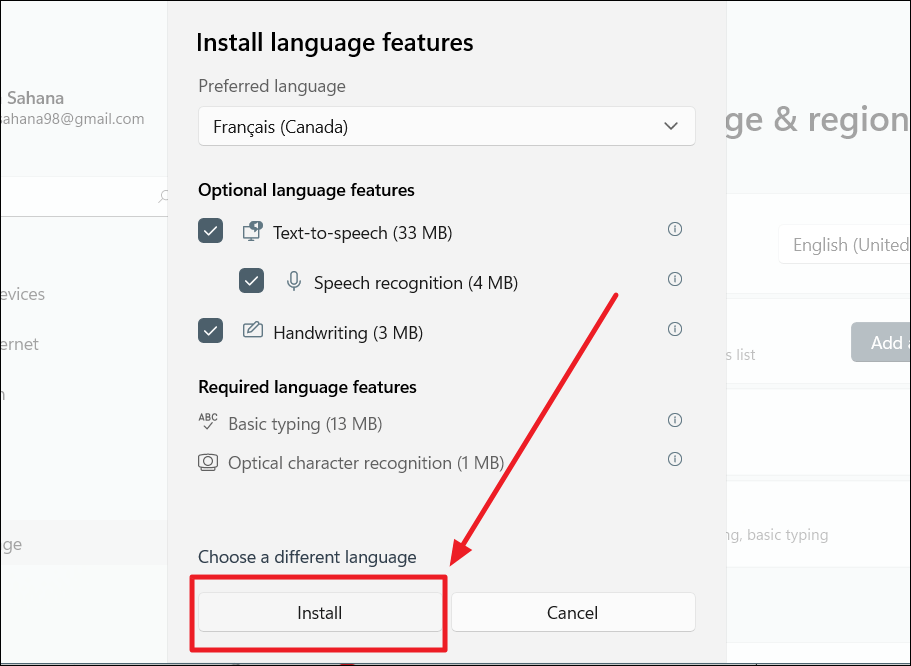The width and height of the screenshot is (911, 666).
Task: Open the English (United) language dropdown
Action: click(844, 244)
